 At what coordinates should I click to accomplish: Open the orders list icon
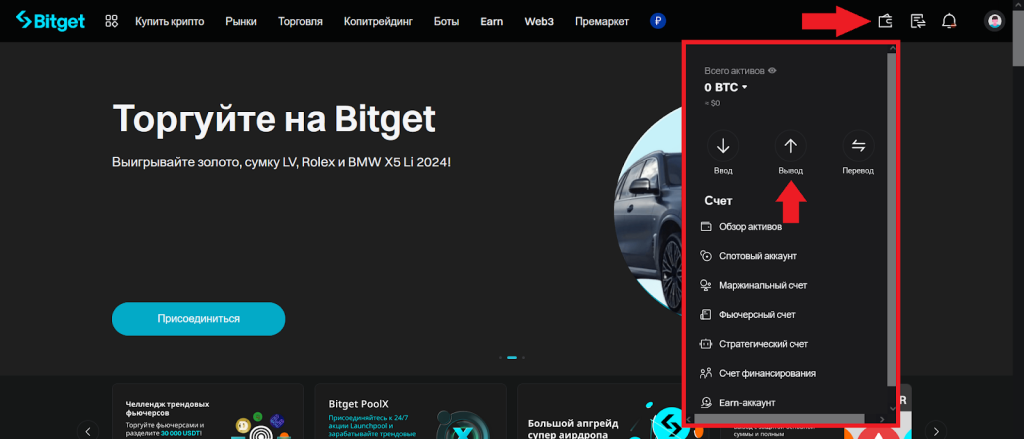(917, 20)
